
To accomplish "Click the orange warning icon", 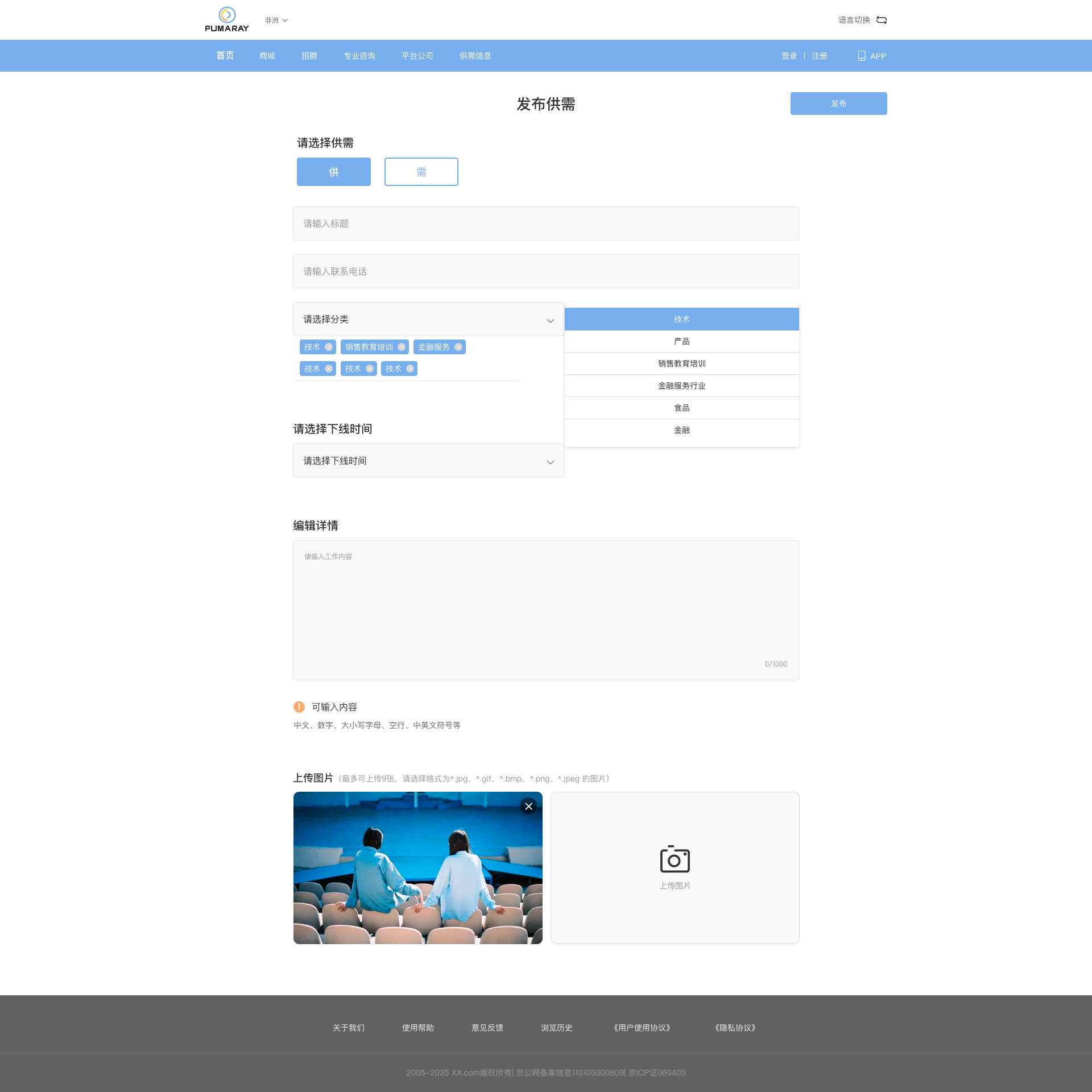I will [299, 706].
